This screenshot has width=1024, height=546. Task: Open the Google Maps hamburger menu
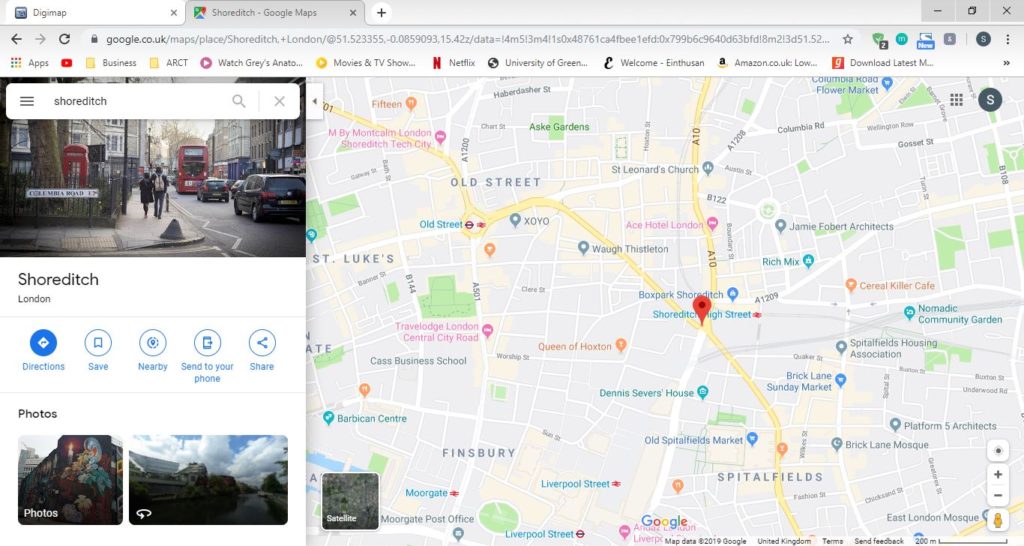[x=27, y=101]
